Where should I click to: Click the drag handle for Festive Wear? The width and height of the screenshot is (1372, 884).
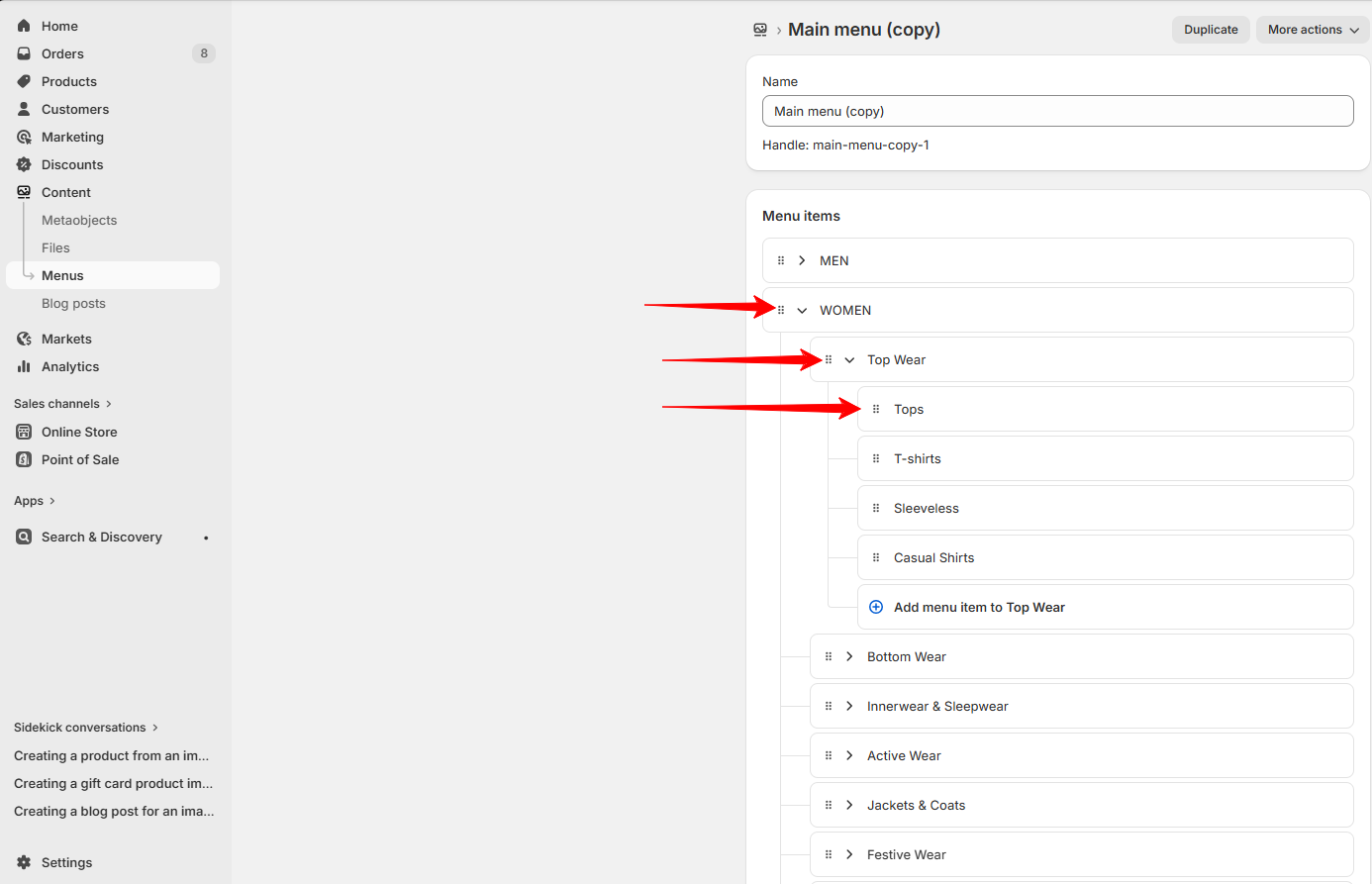click(x=829, y=854)
